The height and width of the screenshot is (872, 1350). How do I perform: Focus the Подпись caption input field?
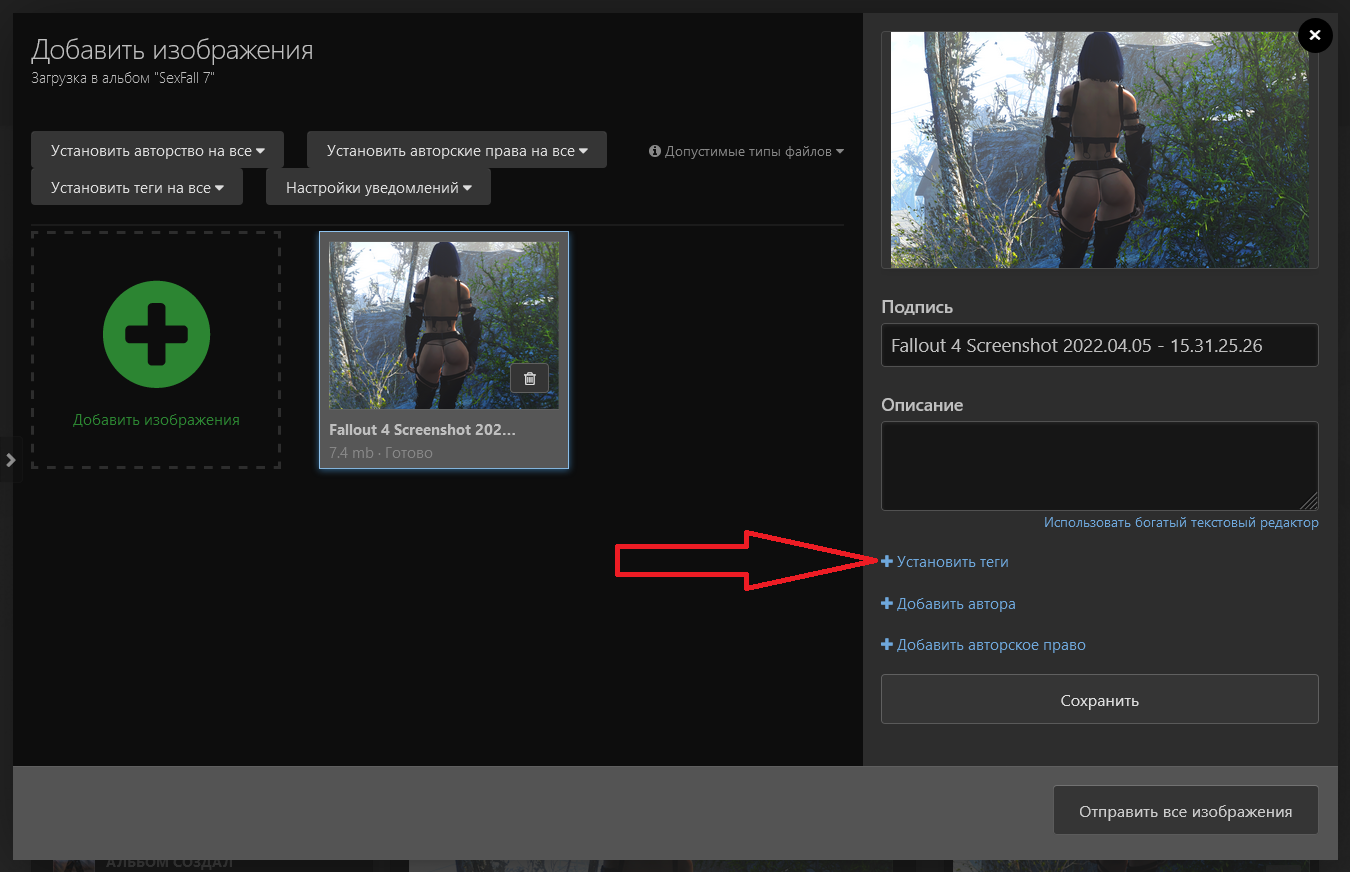(x=1099, y=346)
